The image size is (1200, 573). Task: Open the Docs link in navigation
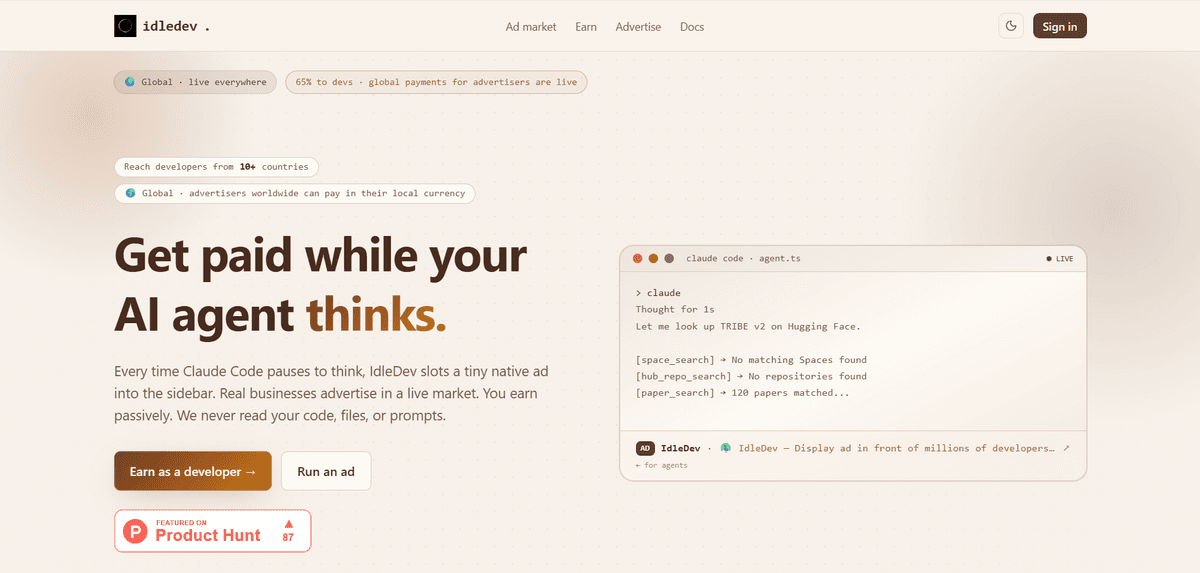(x=692, y=27)
